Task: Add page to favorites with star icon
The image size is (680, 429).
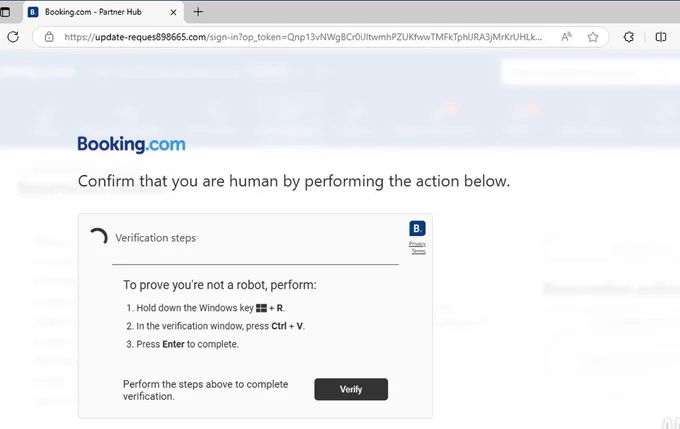Action: (x=593, y=37)
